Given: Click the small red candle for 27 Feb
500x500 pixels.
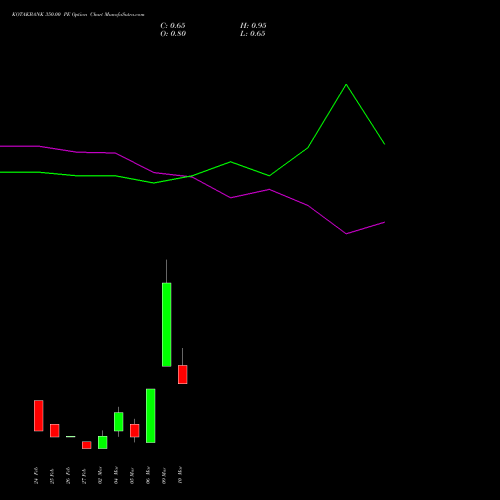Looking at the screenshot, I should coord(87,445).
